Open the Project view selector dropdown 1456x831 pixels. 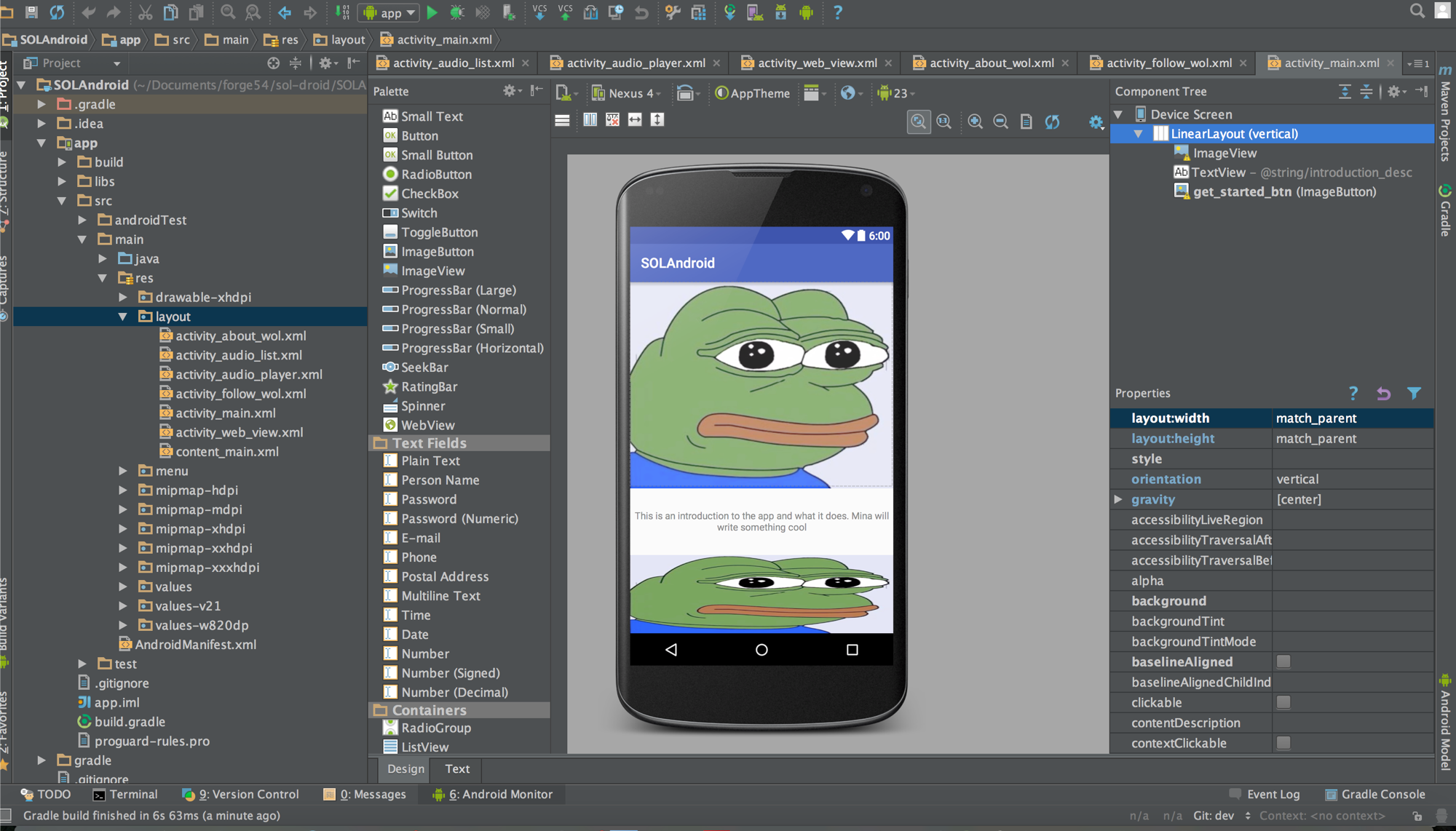click(x=71, y=63)
